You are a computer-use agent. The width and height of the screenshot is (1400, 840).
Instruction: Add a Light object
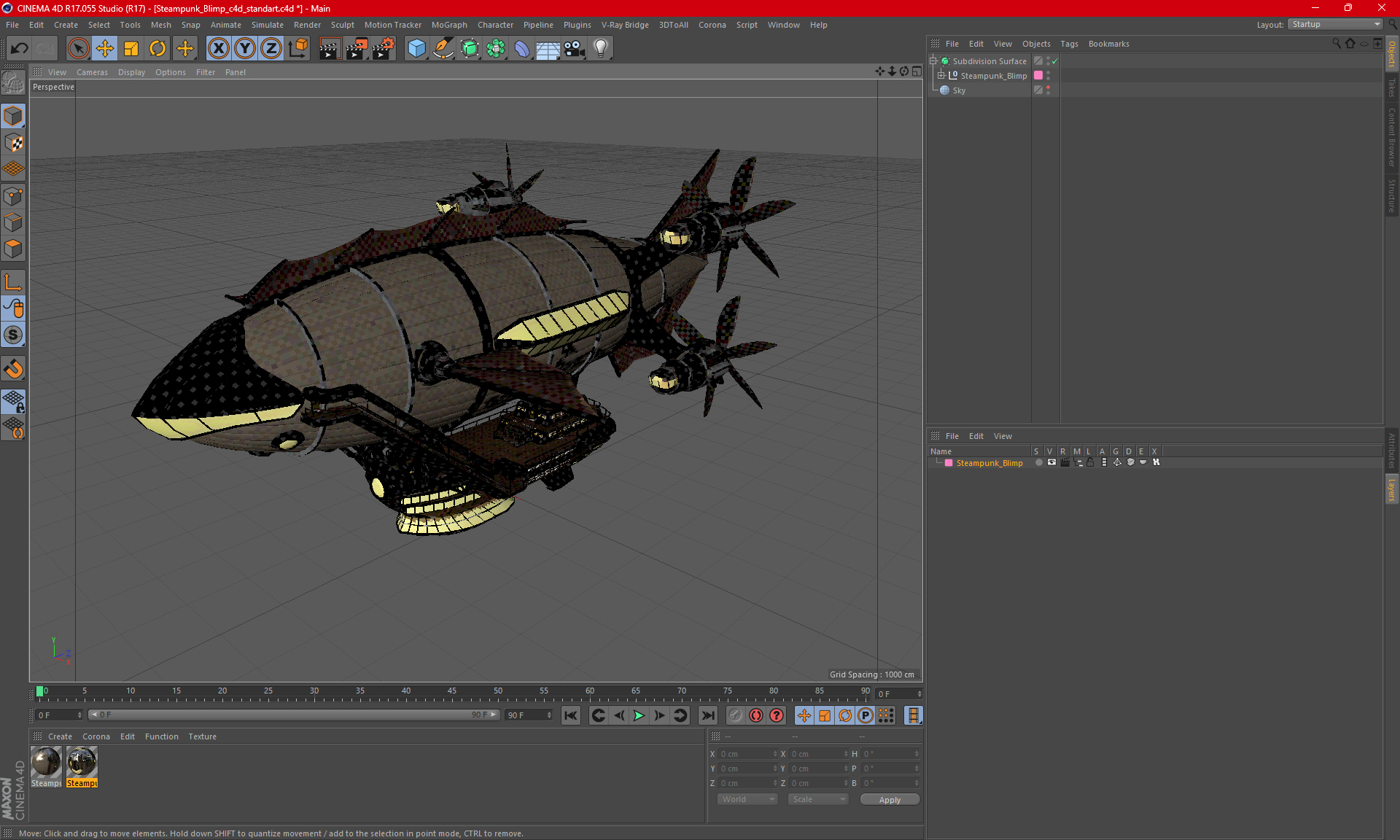tap(601, 49)
